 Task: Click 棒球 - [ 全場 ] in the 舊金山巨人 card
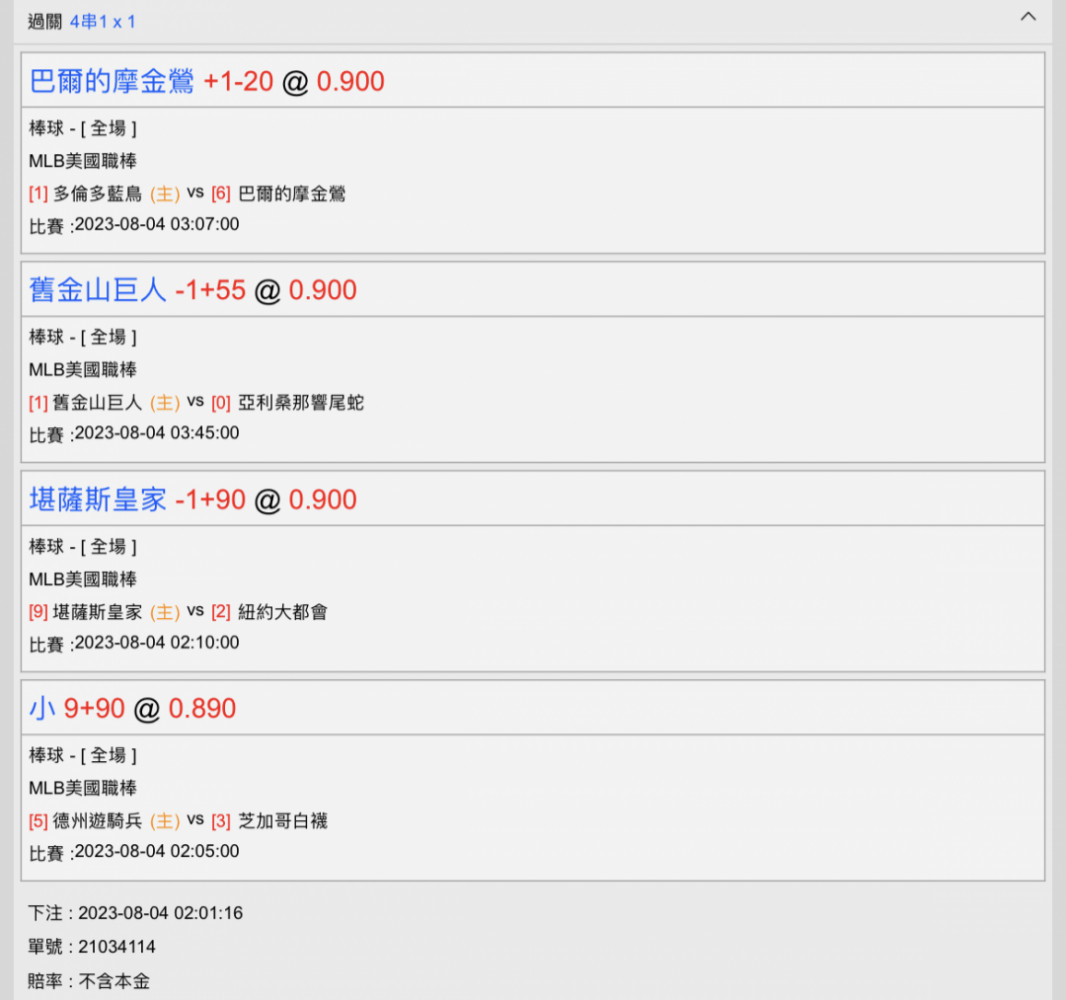83,337
